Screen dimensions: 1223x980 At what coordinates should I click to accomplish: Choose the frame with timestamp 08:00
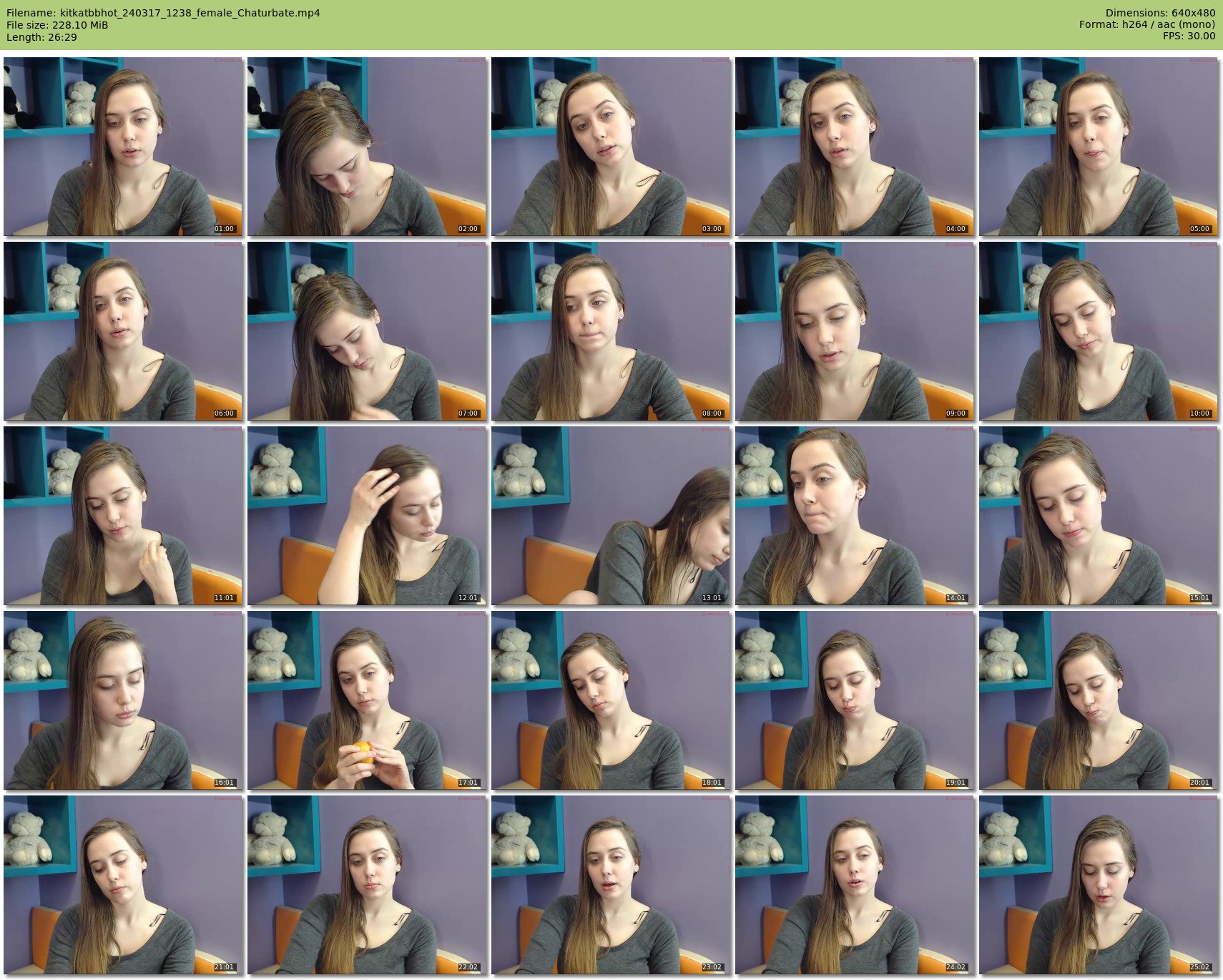tap(611, 331)
